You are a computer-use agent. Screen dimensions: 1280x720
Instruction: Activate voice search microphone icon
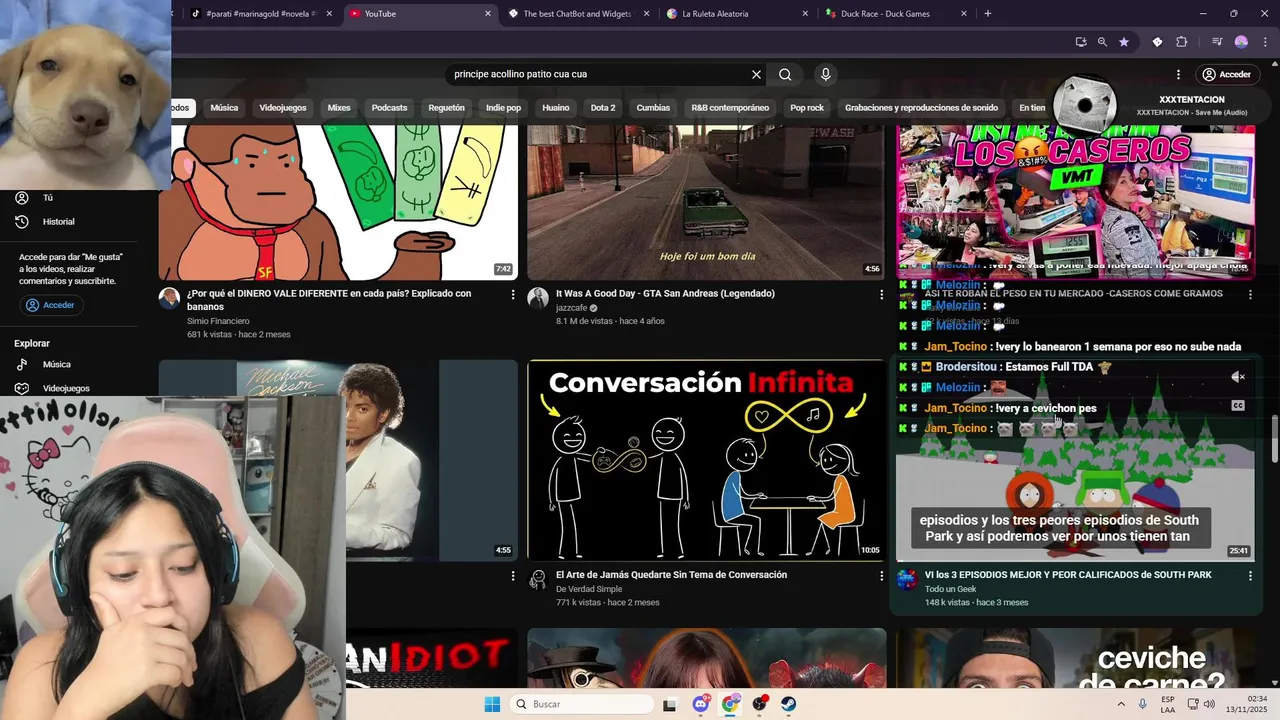825,74
